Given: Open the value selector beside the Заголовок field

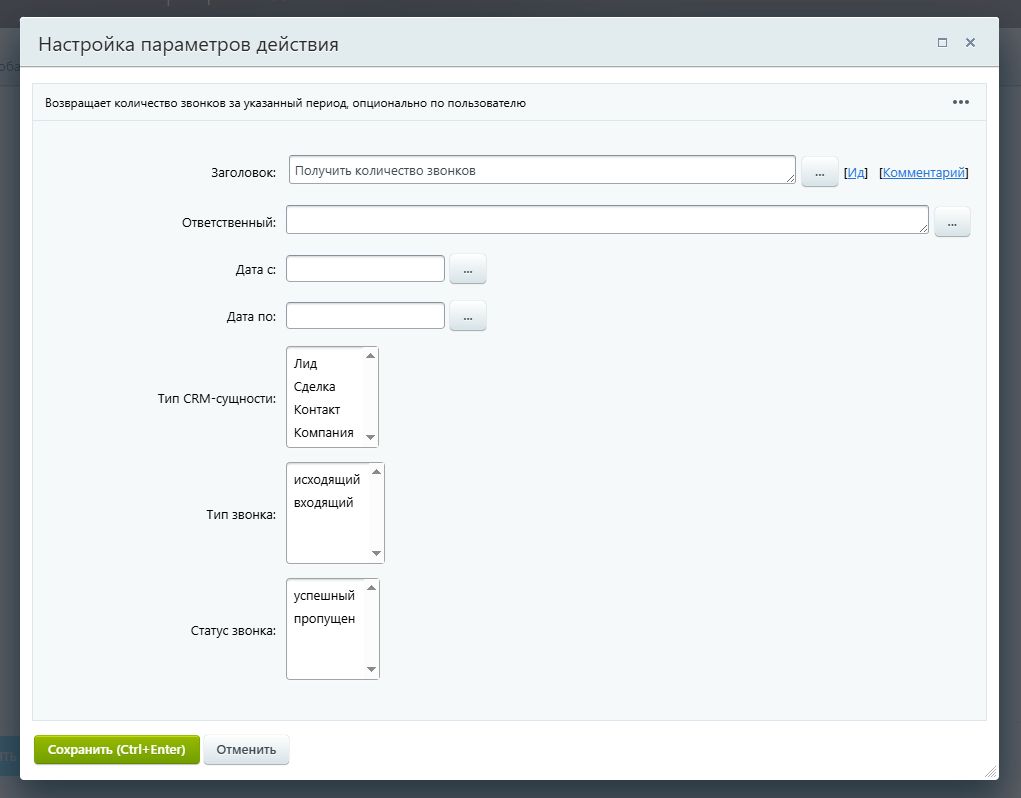Looking at the screenshot, I should pyautogui.click(x=819, y=171).
